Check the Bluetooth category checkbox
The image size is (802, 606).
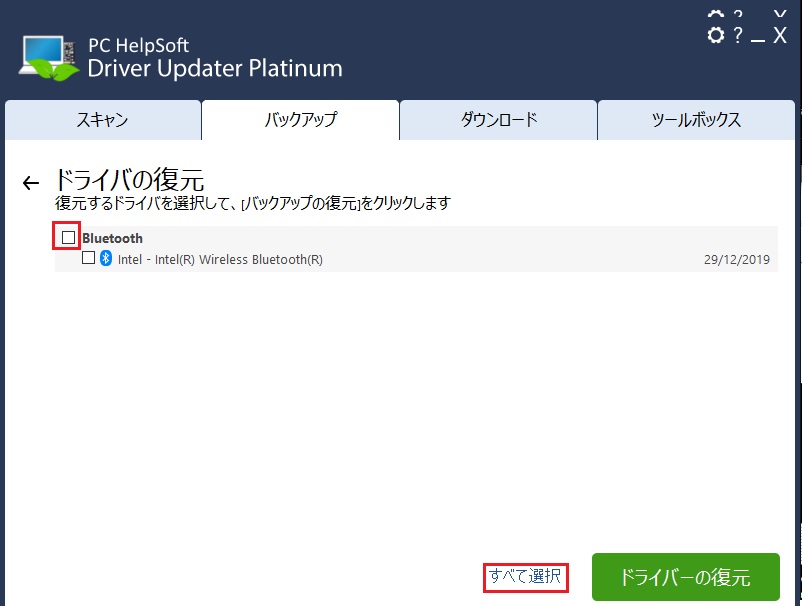68,237
